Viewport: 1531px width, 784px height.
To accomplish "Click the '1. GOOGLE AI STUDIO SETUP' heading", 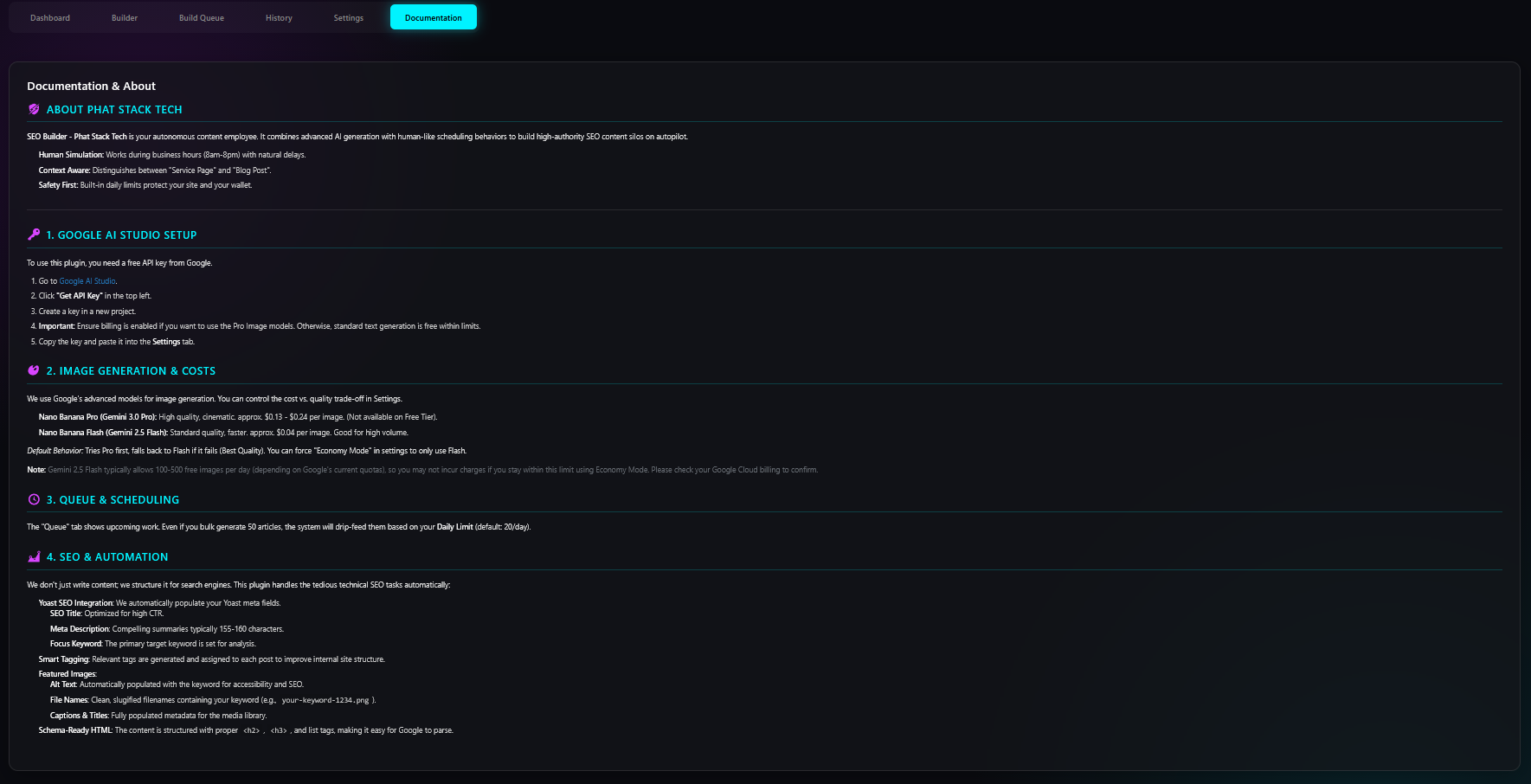I will coord(121,235).
